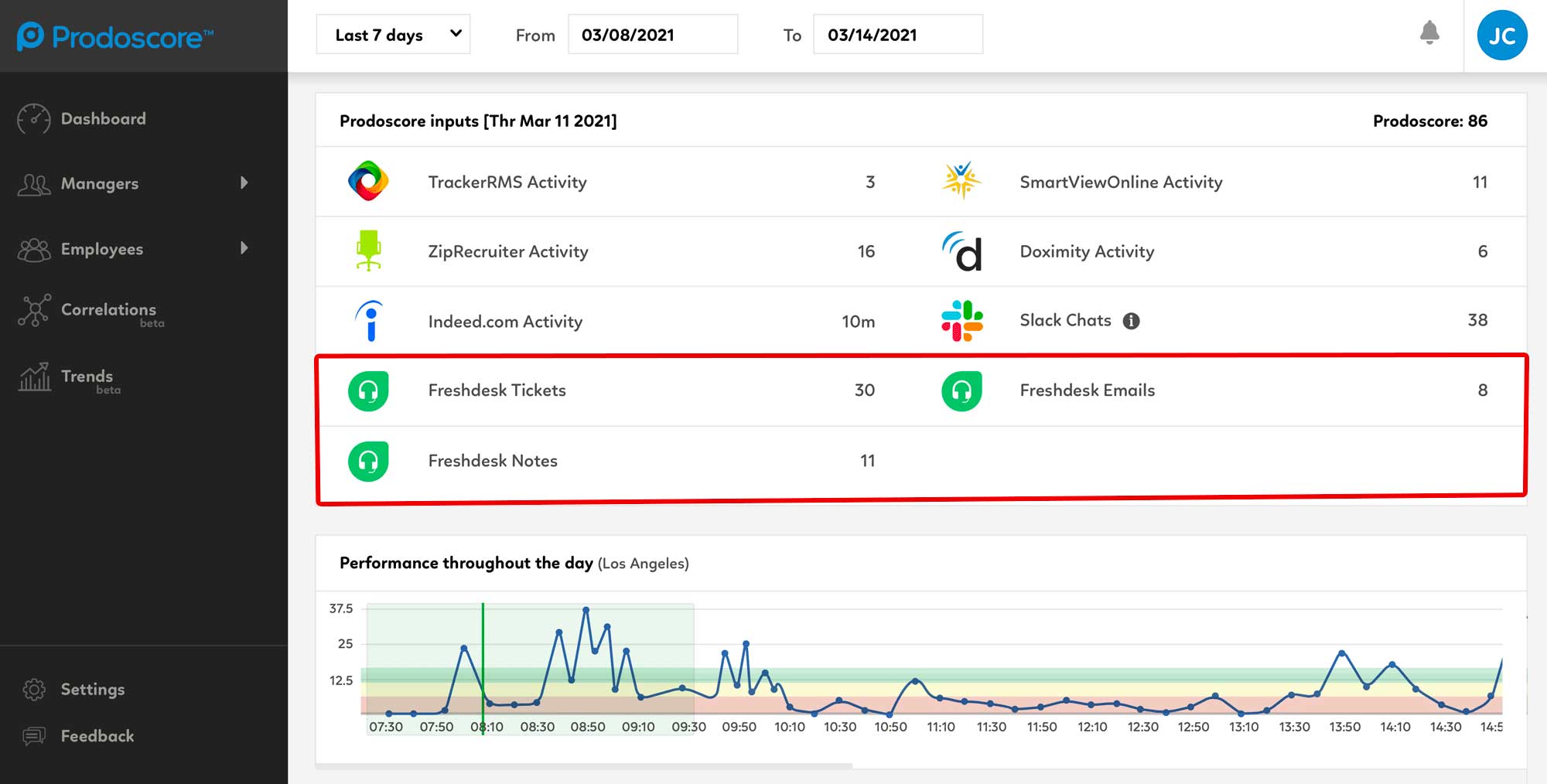This screenshot has height=784, width=1547.
Task: Click the Correlations network icon
Action: tap(34, 311)
